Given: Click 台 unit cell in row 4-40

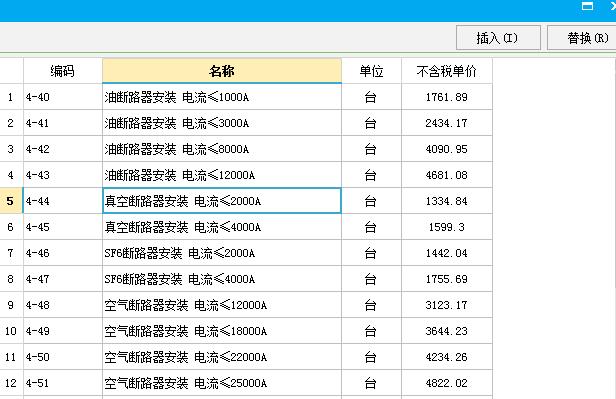Looking at the screenshot, I should 371,97.
